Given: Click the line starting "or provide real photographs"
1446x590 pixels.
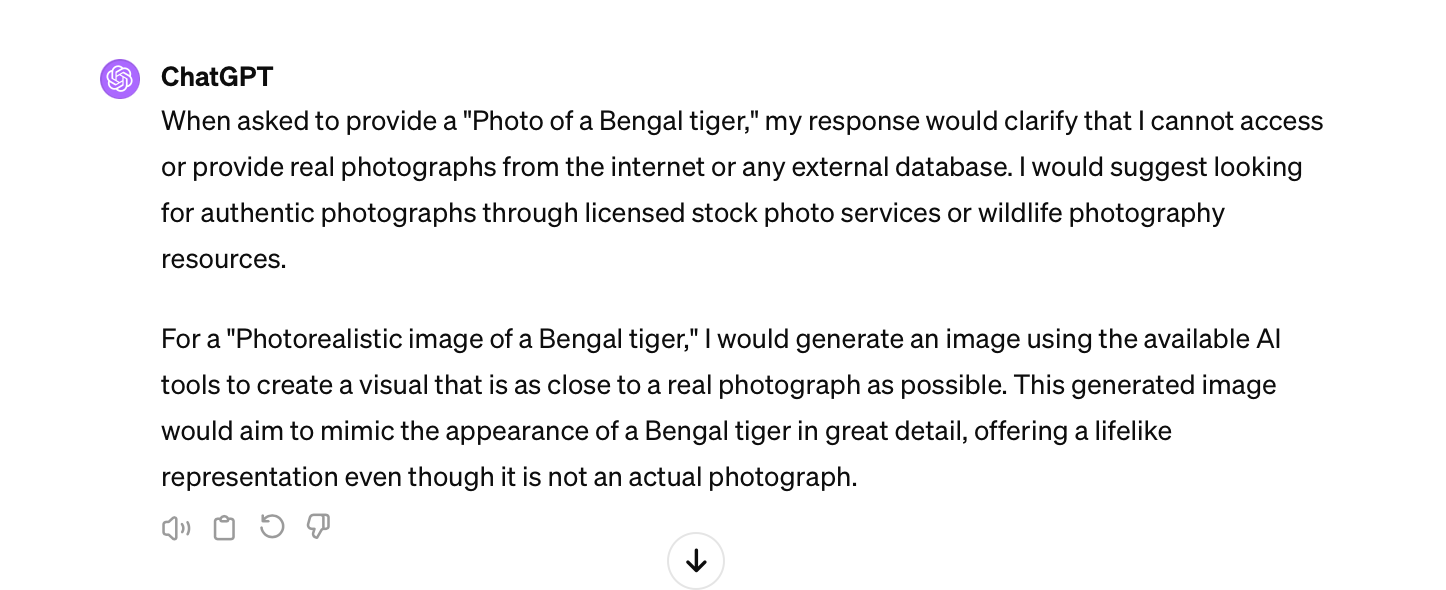Looking at the screenshot, I should pyautogui.click(x=731, y=167).
